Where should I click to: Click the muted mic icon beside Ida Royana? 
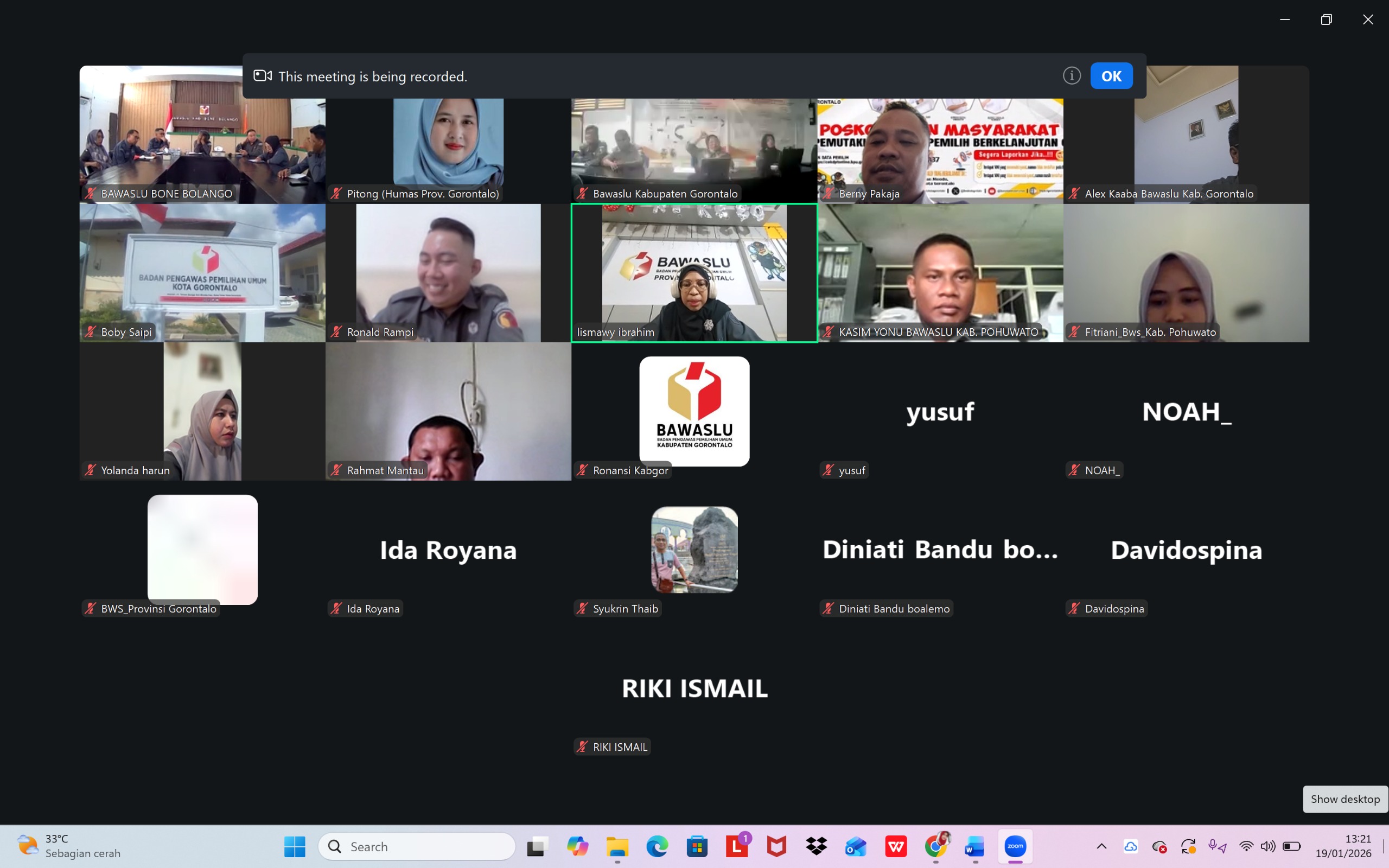pos(336,609)
